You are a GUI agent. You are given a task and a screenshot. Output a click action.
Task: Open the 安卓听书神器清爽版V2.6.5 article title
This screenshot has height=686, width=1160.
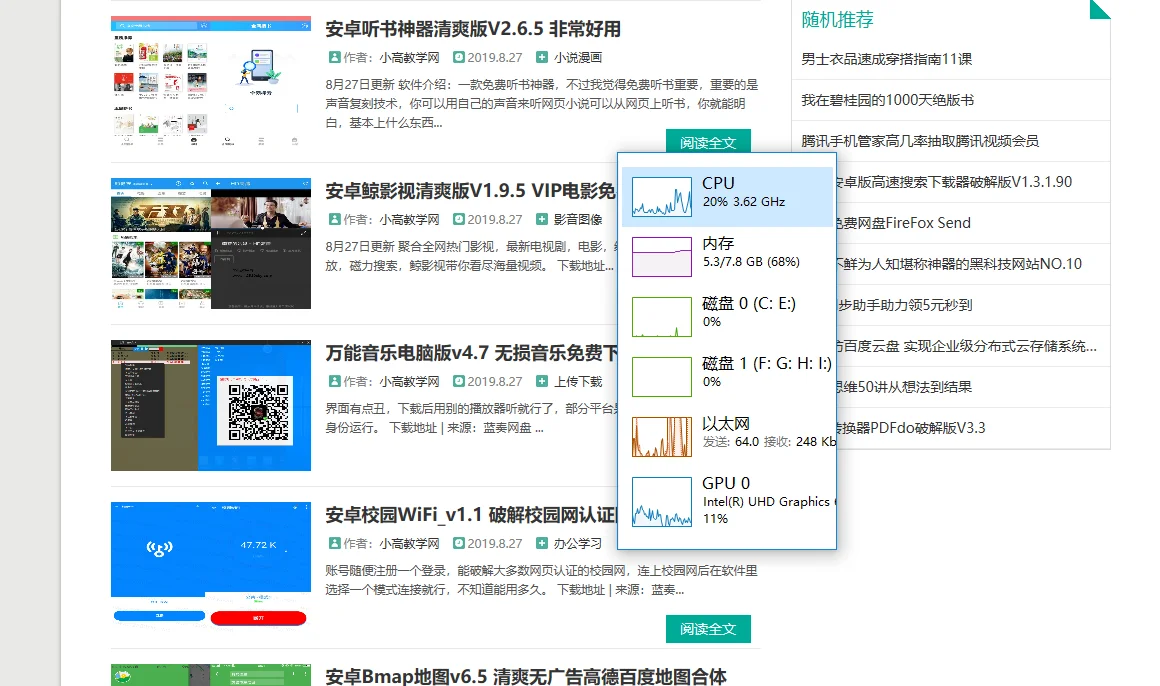473,29
